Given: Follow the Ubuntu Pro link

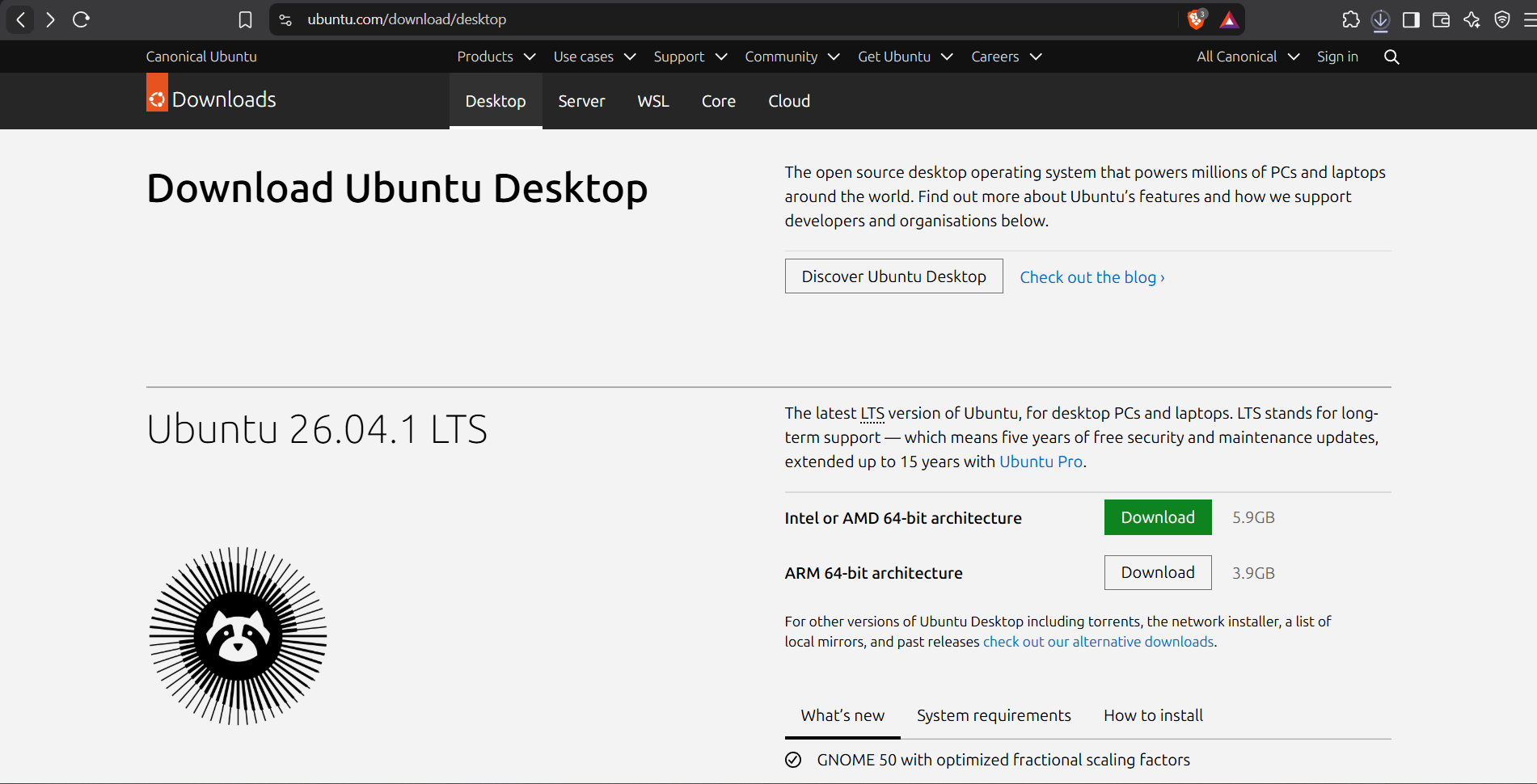Looking at the screenshot, I should (1041, 462).
